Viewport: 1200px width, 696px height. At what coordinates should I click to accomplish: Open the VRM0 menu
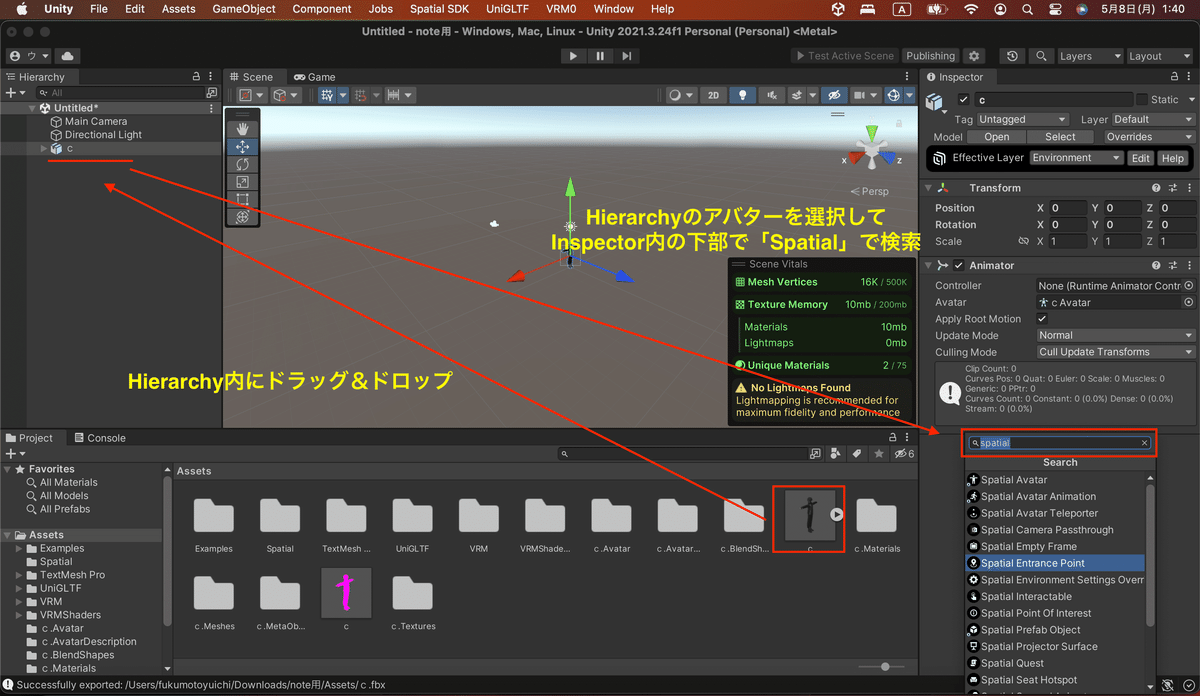coord(561,9)
